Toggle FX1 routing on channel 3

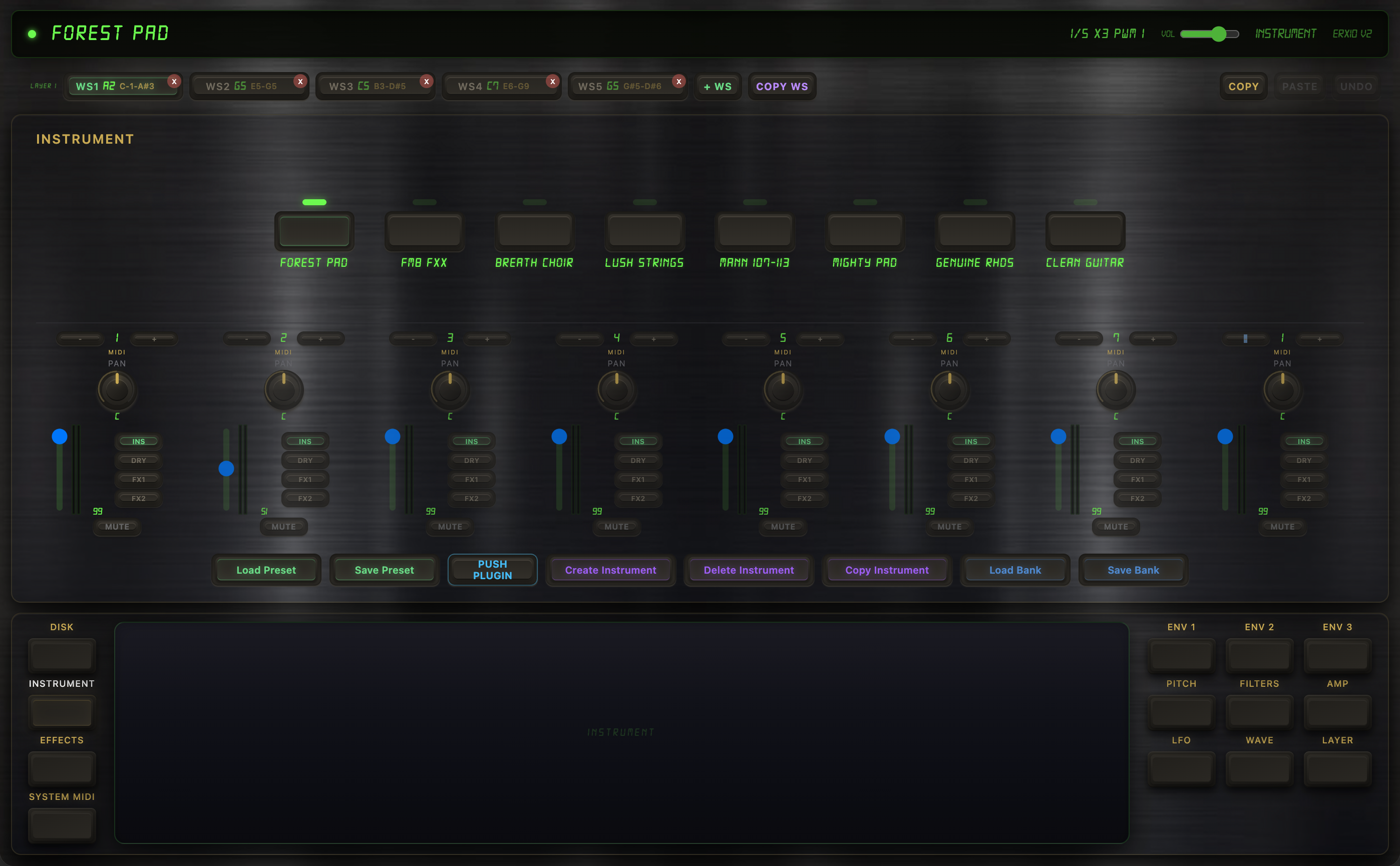(472, 479)
